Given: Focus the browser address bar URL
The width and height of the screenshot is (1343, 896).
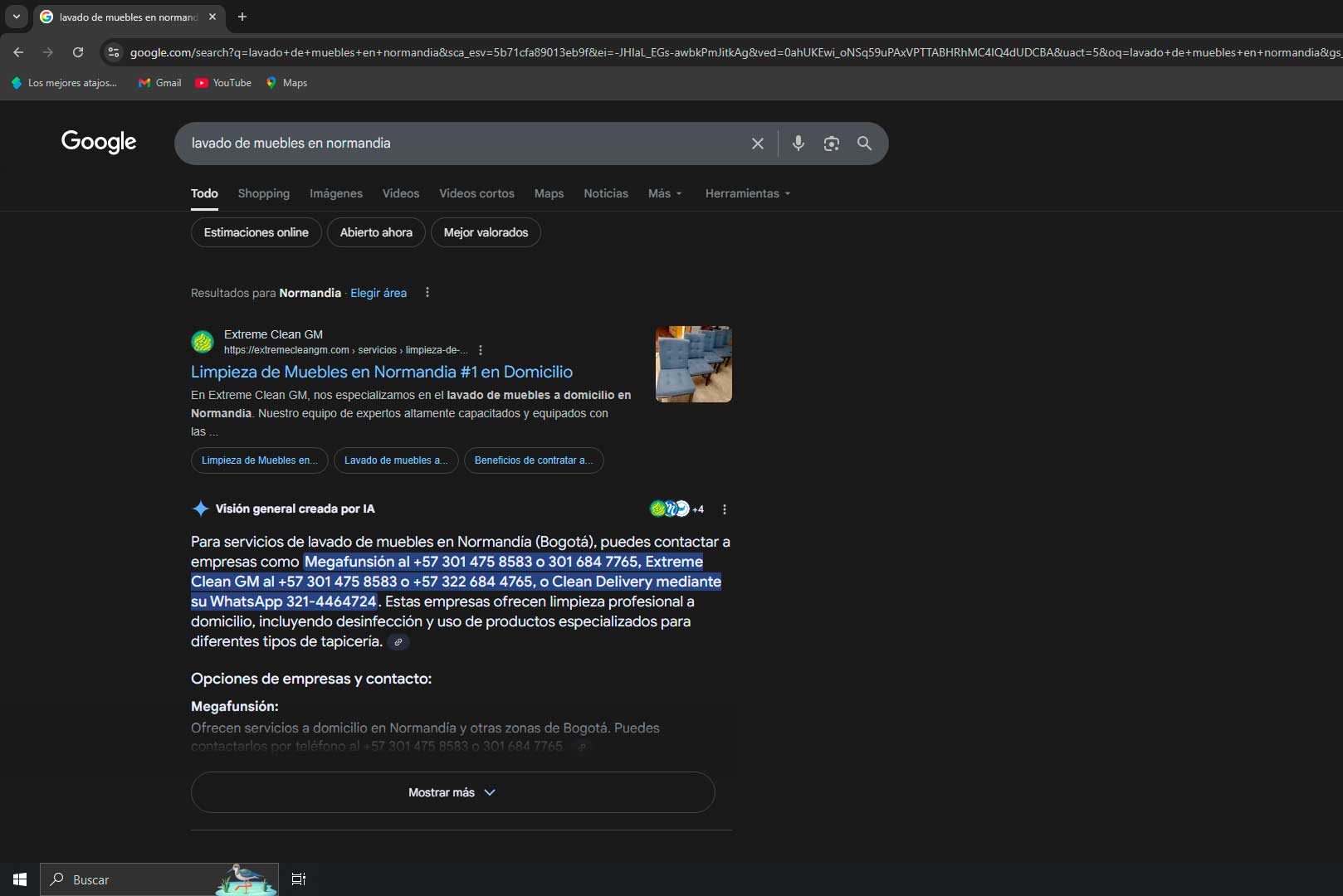Looking at the screenshot, I should click(735, 52).
